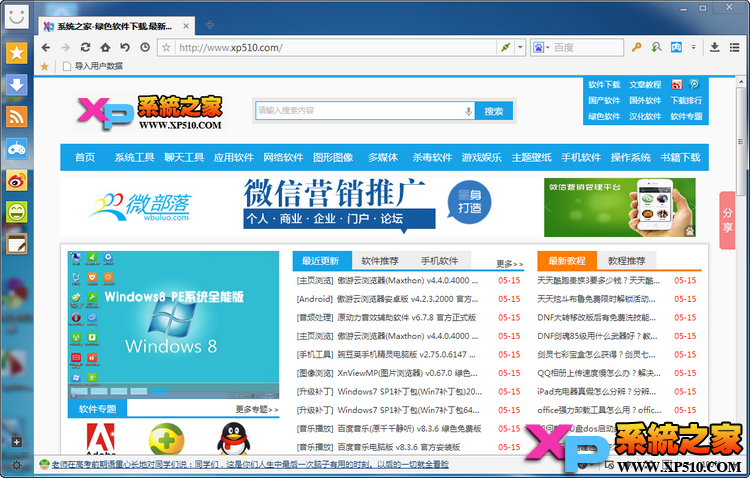750x478 pixels.
Task: Open the 绿色软件 link
Action: click(x=604, y=116)
